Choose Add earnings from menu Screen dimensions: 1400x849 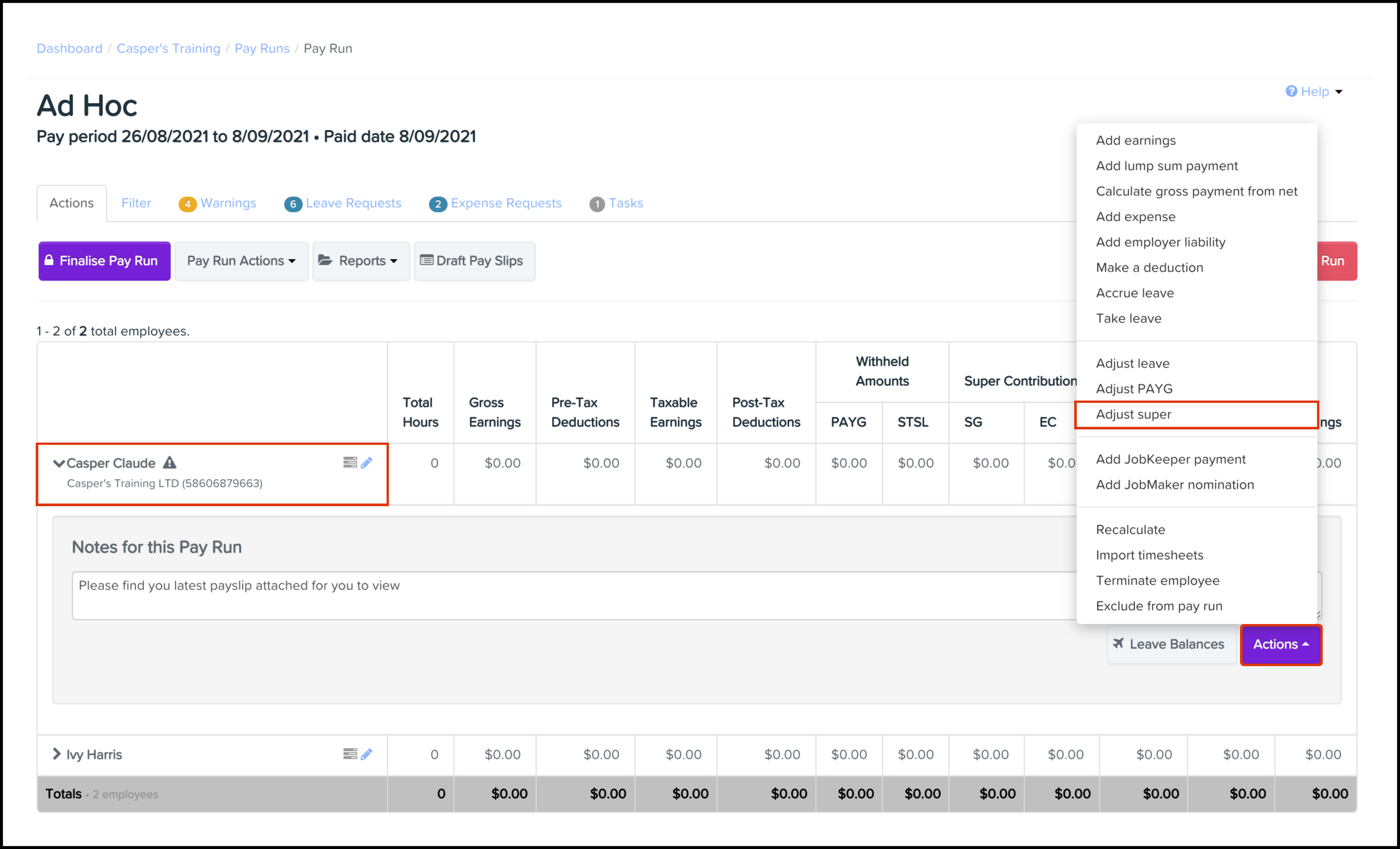pyautogui.click(x=1136, y=140)
